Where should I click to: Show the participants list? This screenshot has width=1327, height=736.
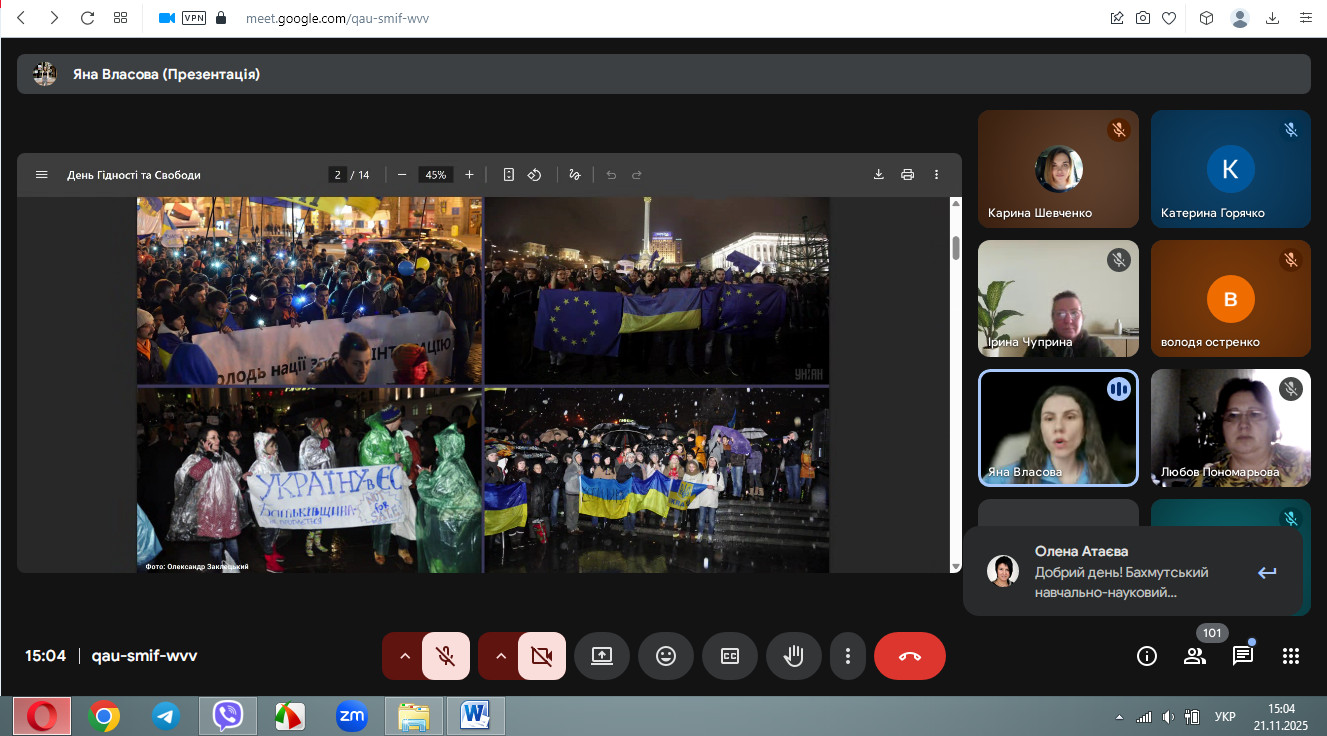tap(1194, 656)
